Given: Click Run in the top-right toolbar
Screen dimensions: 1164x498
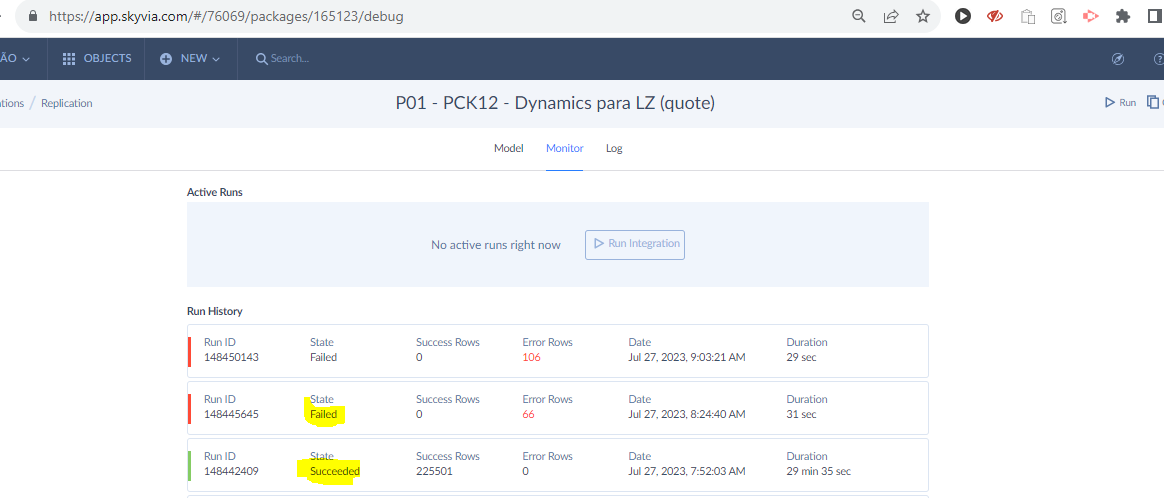Looking at the screenshot, I should 1120,102.
